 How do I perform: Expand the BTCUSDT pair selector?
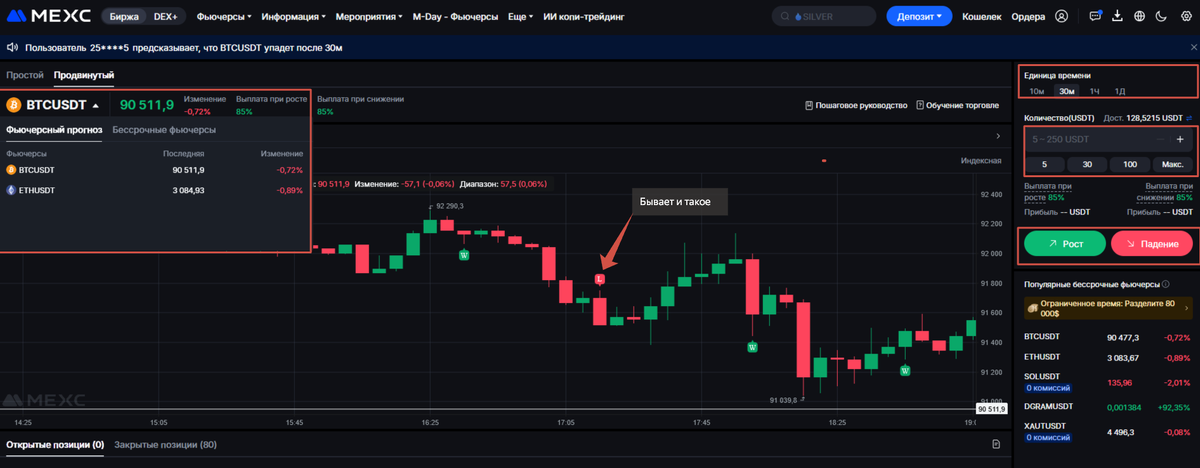pyautogui.click(x=96, y=105)
